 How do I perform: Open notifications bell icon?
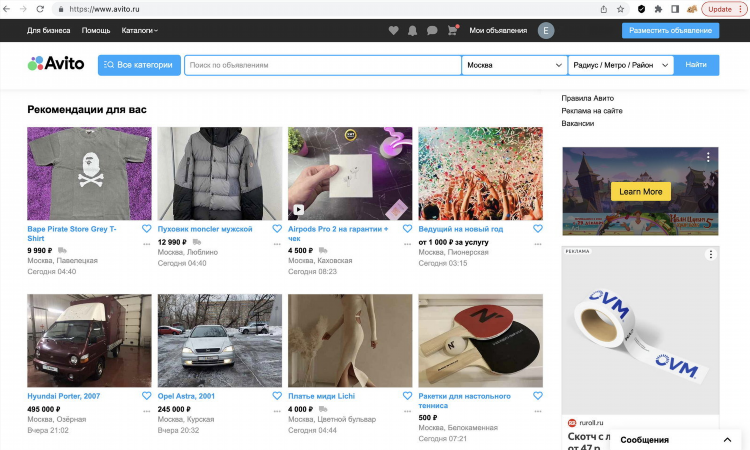(x=412, y=31)
